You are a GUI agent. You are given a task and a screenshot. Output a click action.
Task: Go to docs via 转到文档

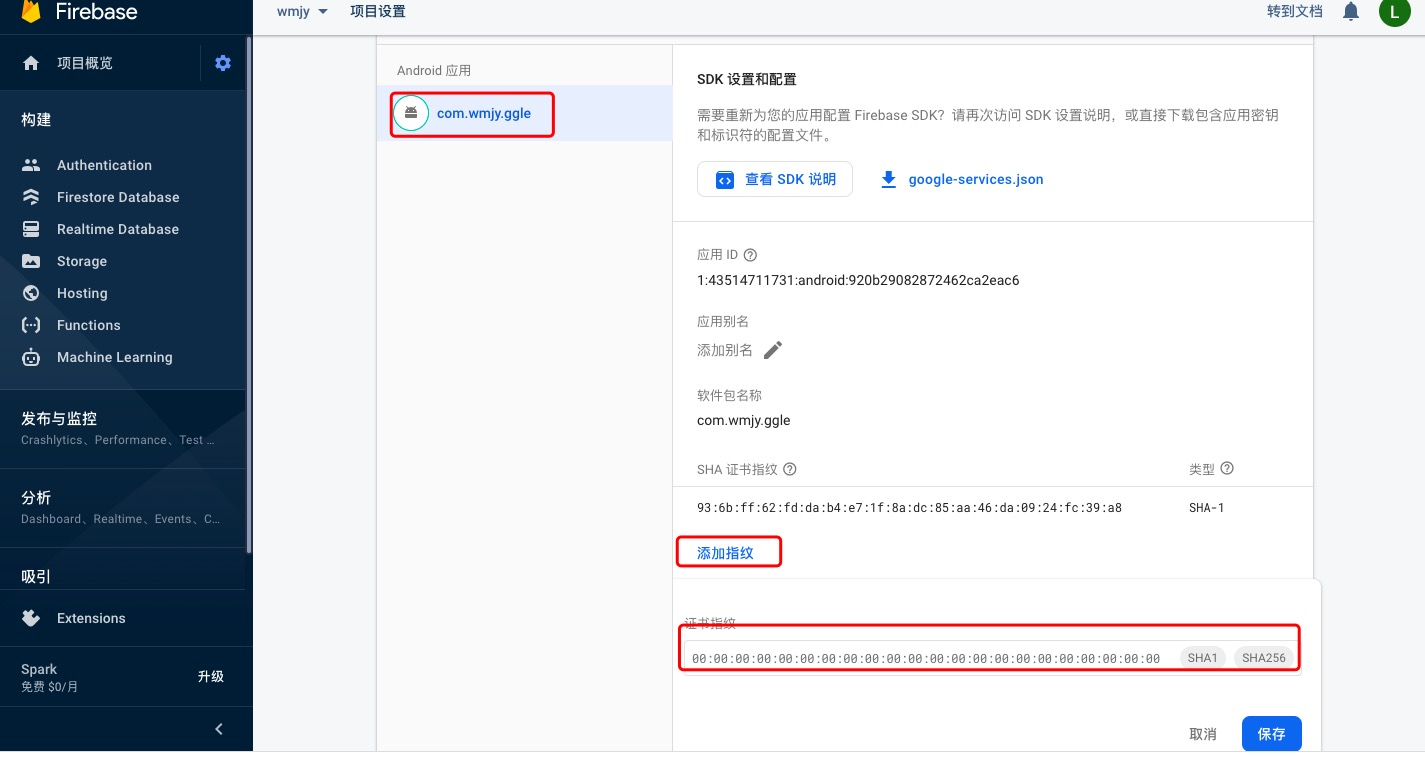click(x=1295, y=11)
